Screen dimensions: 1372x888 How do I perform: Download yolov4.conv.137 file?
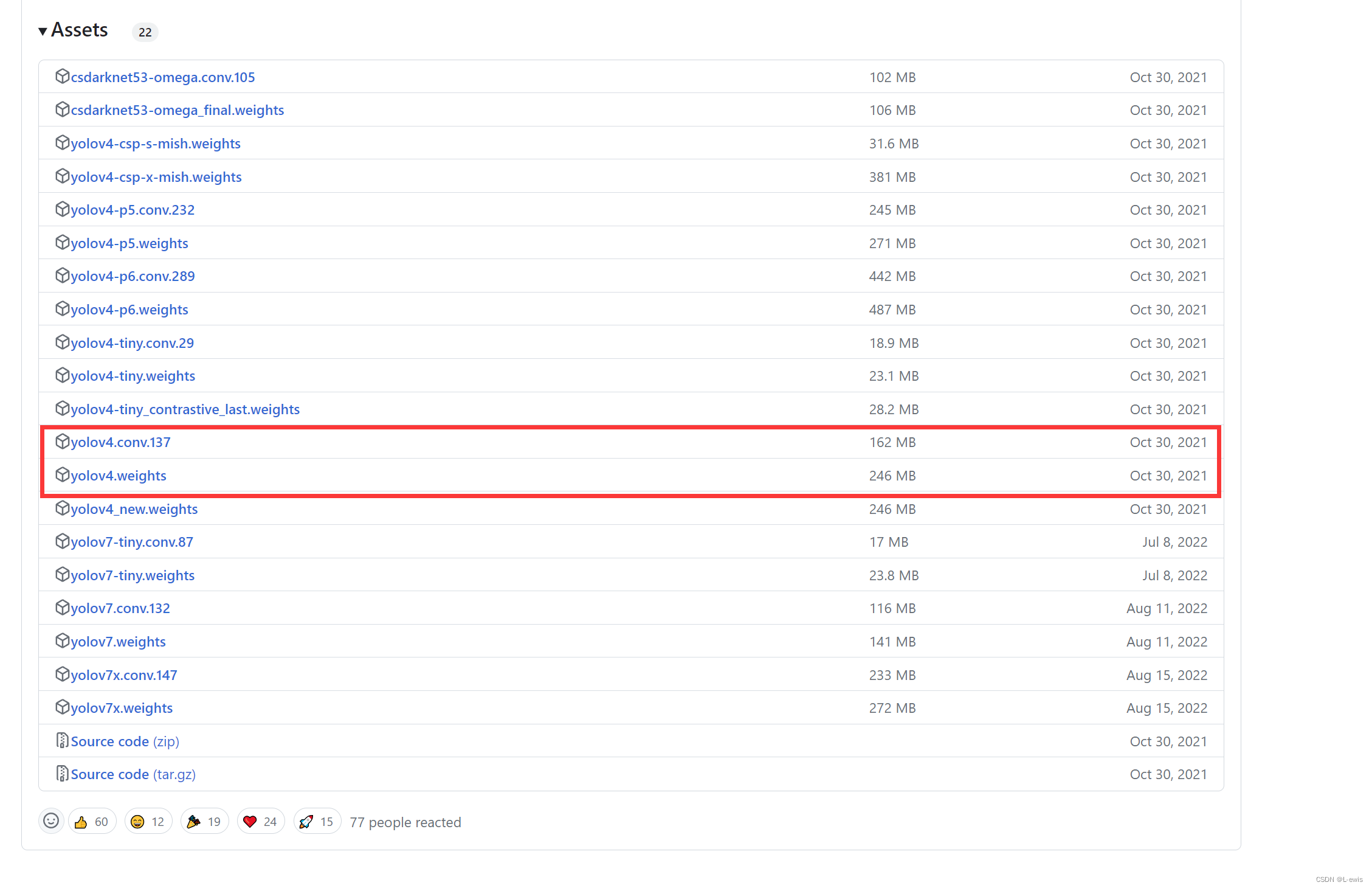click(x=120, y=442)
